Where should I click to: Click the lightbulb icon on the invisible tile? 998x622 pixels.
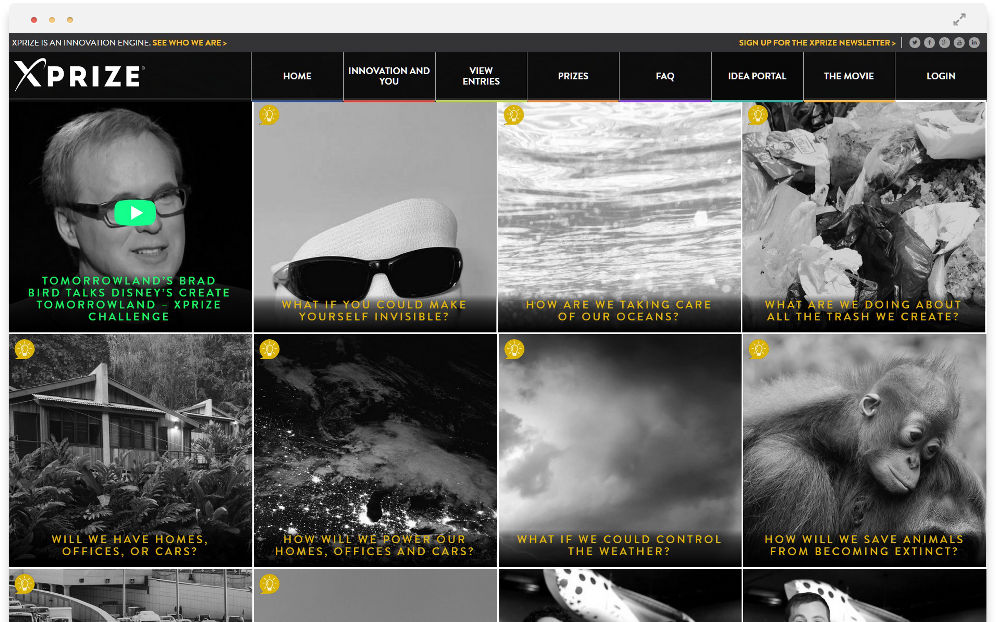tap(269, 115)
